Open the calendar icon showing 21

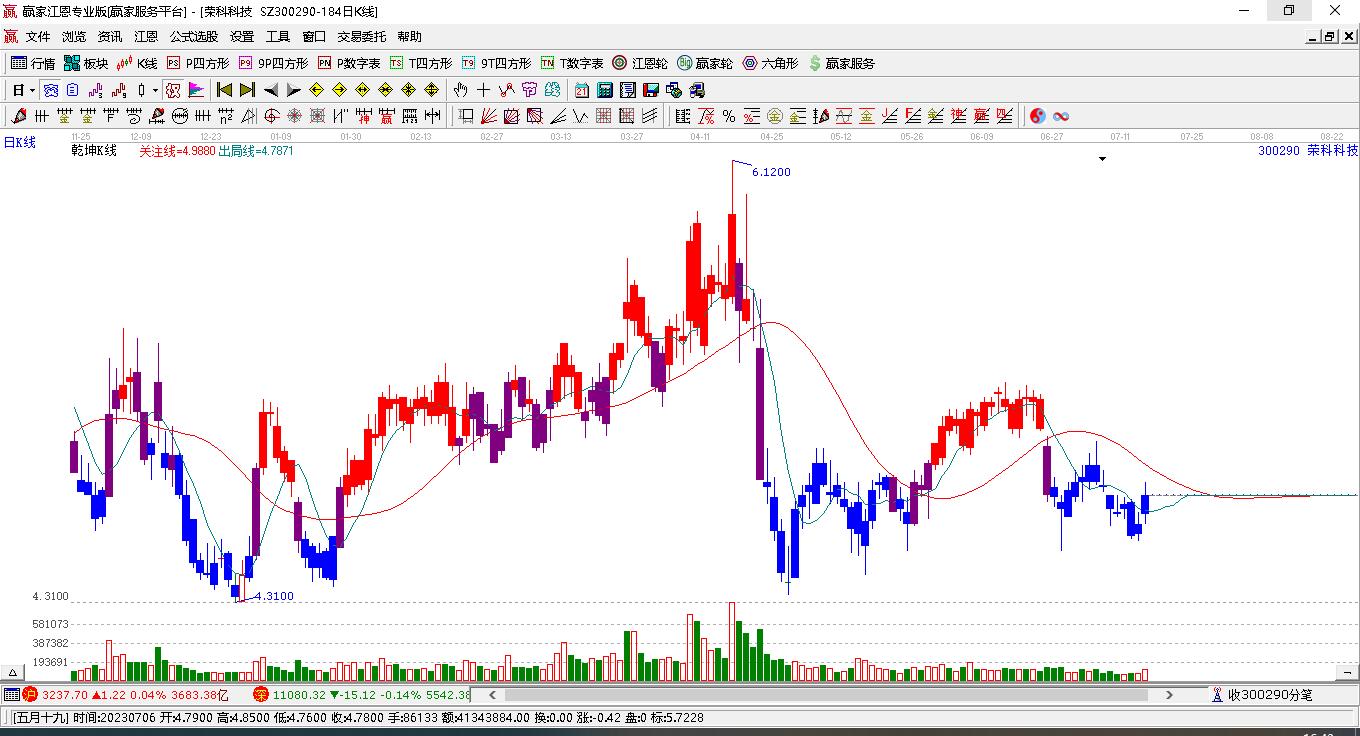coord(582,90)
